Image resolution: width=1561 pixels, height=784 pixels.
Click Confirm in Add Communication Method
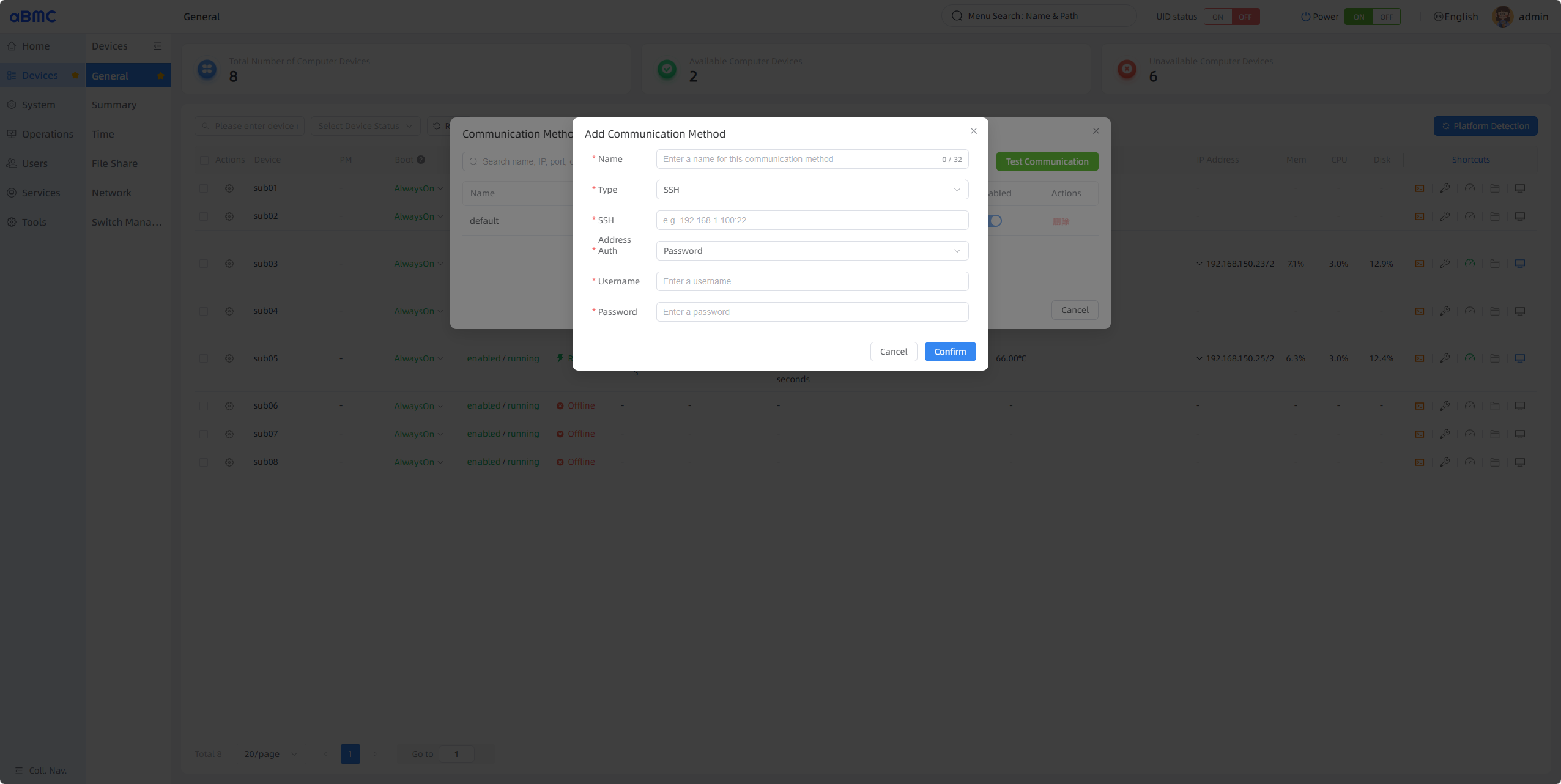click(x=950, y=352)
